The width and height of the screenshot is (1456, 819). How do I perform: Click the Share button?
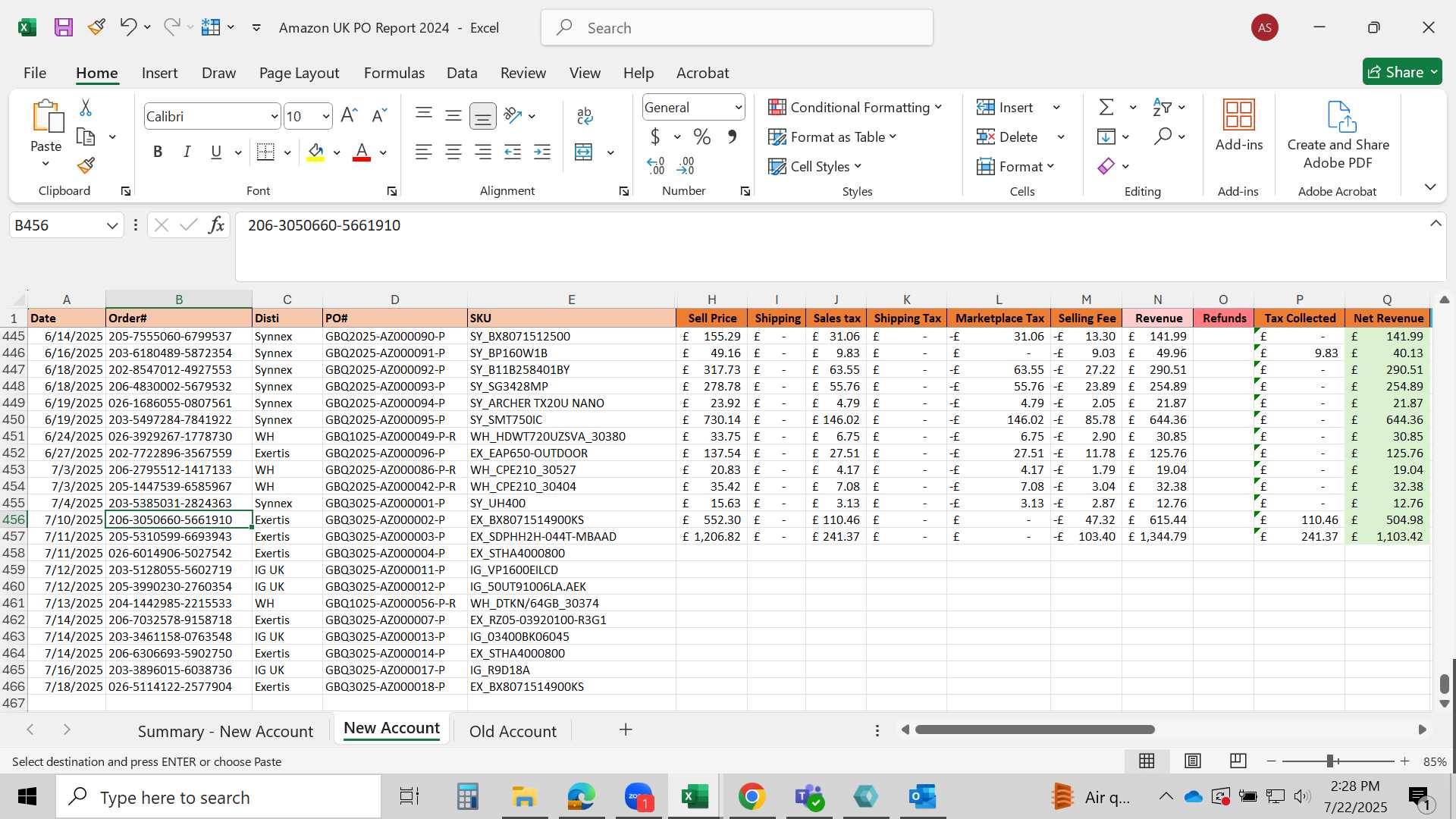pos(1402,72)
